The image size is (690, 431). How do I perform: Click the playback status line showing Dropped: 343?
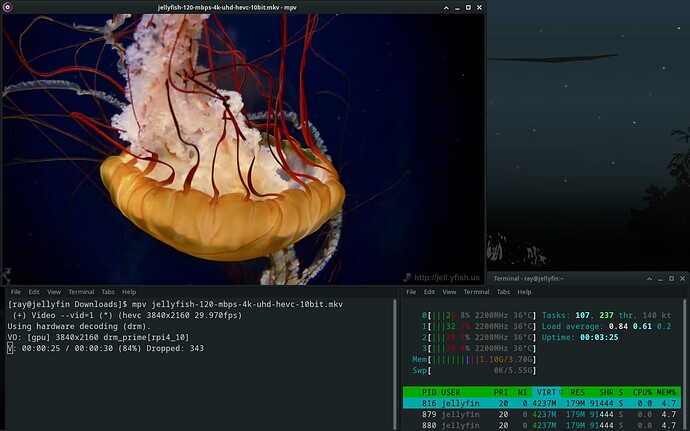106,348
